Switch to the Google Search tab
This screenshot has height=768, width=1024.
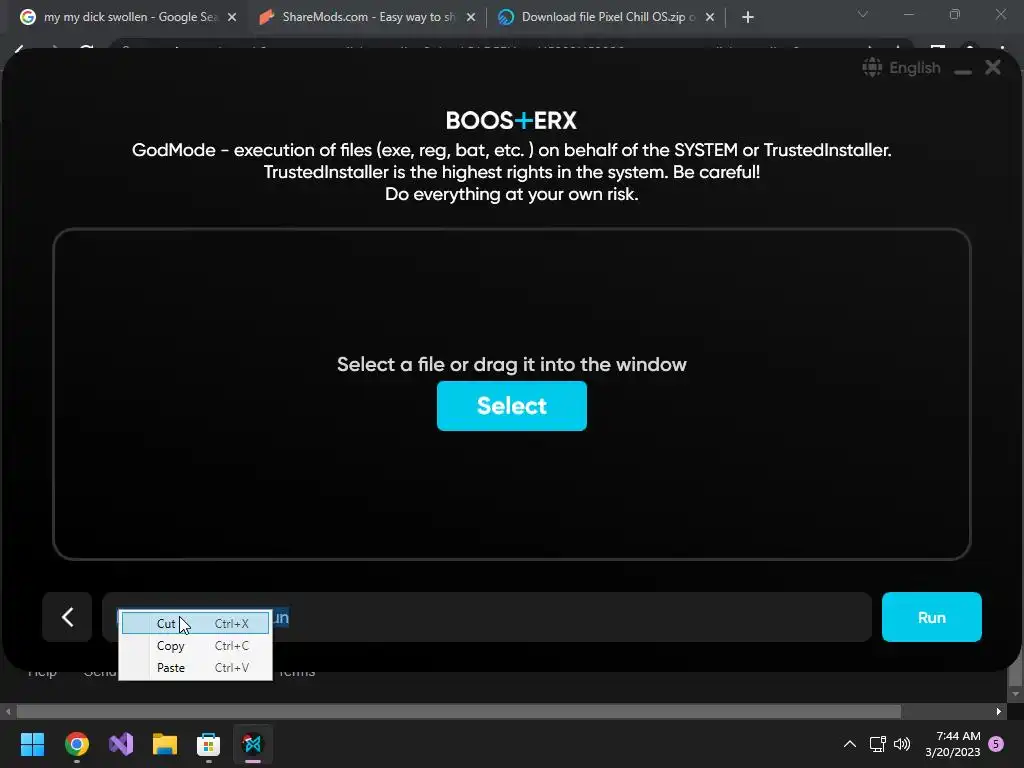pos(128,17)
